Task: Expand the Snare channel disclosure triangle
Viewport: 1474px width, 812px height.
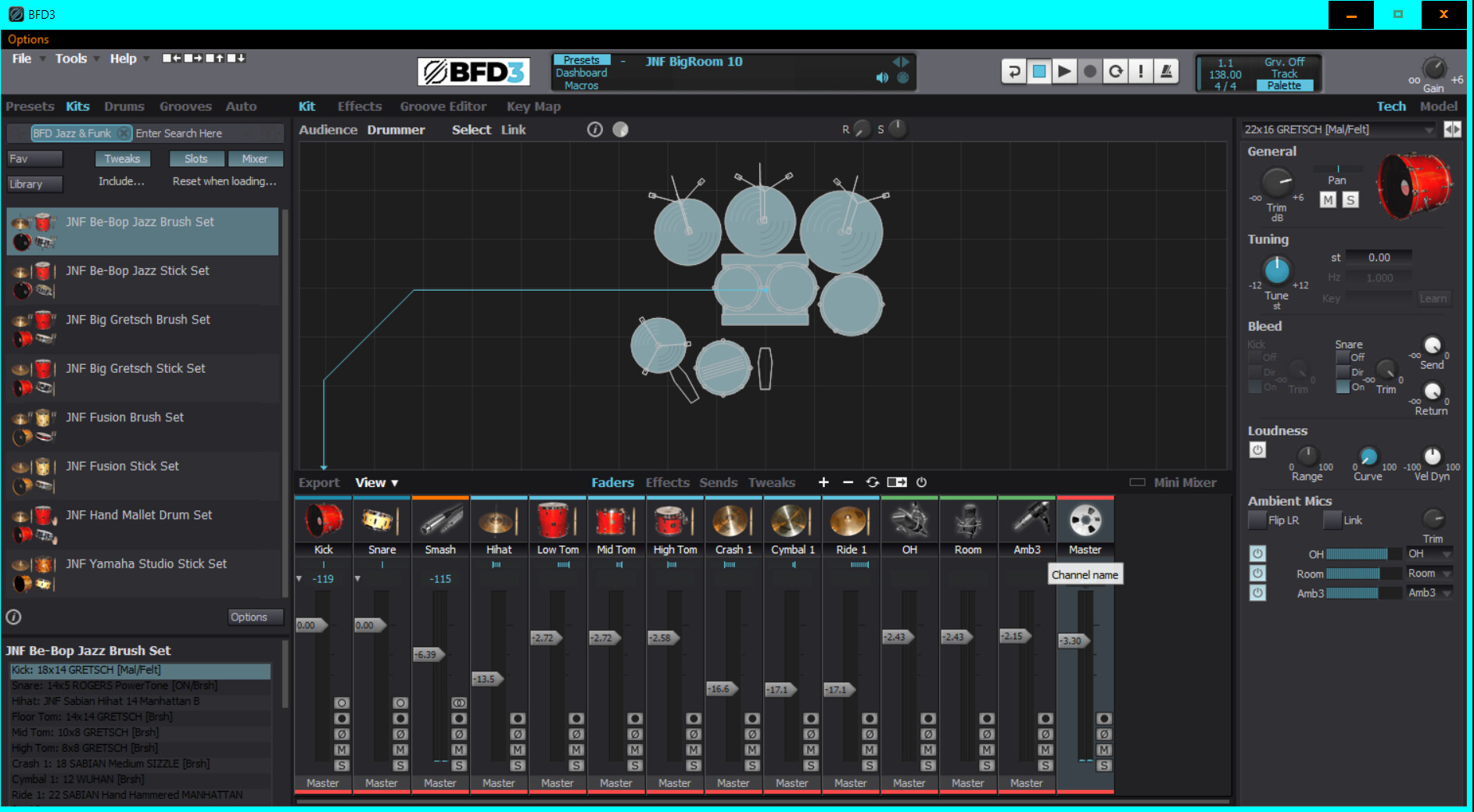Action: point(357,578)
